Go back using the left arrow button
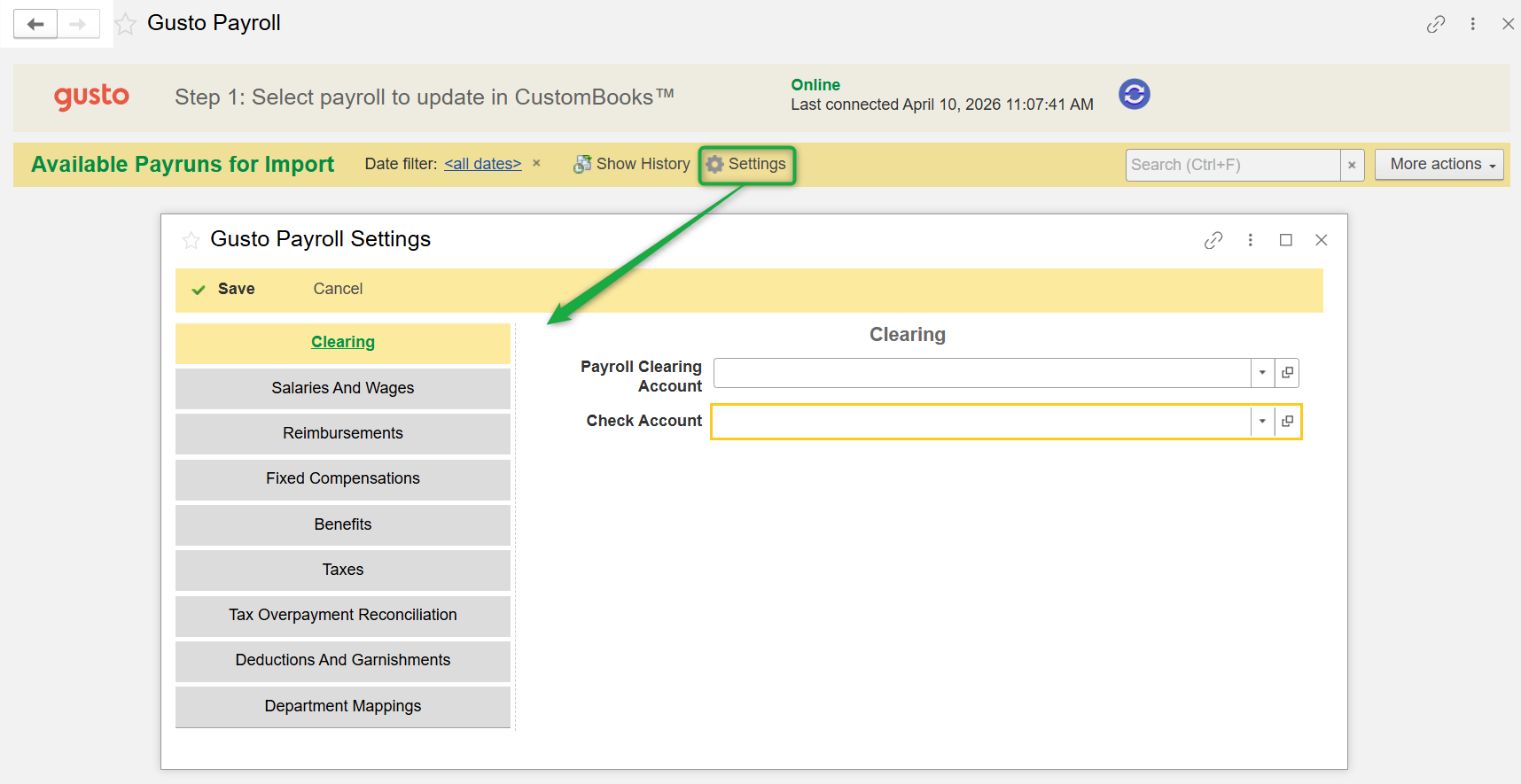Image resolution: width=1521 pixels, height=784 pixels. click(x=35, y=24)
